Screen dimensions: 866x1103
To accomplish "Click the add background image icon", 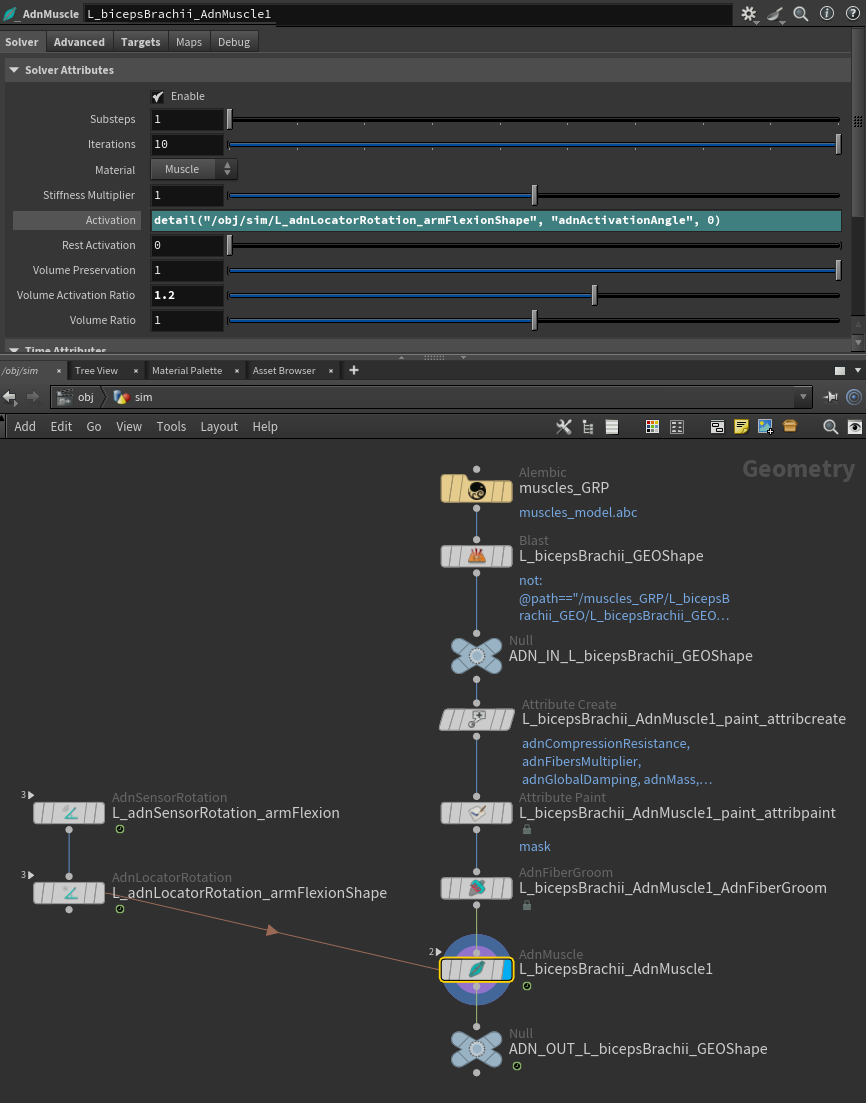I will [x=765, y=426].
